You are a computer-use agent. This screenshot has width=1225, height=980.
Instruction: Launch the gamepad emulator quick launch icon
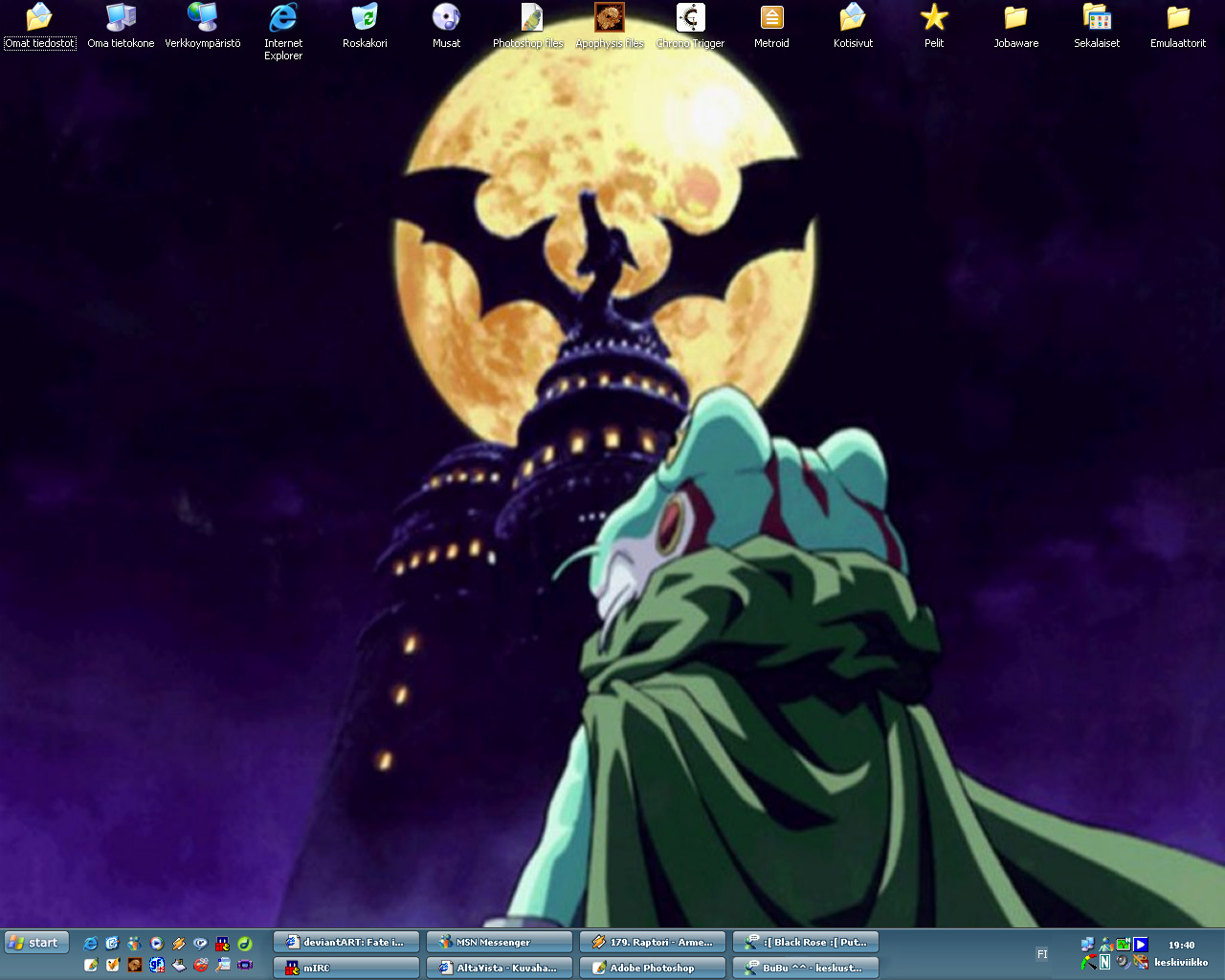click(x=245, y=965)
